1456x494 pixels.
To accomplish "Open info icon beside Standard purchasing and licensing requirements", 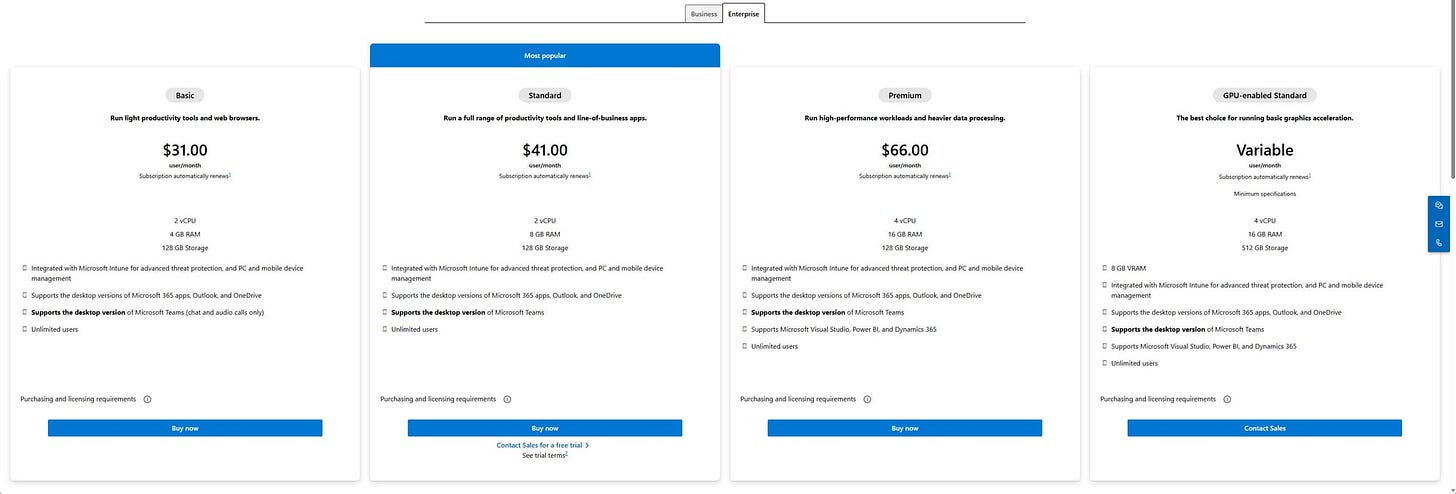I will [x=507, y=399].
